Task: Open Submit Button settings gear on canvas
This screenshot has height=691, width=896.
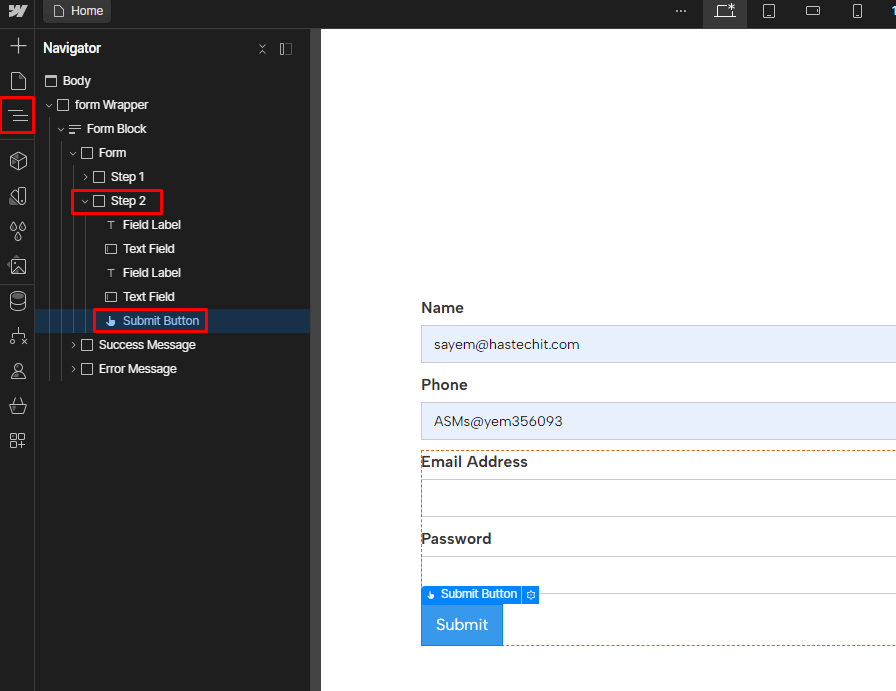Action: (x=531, y=595)
